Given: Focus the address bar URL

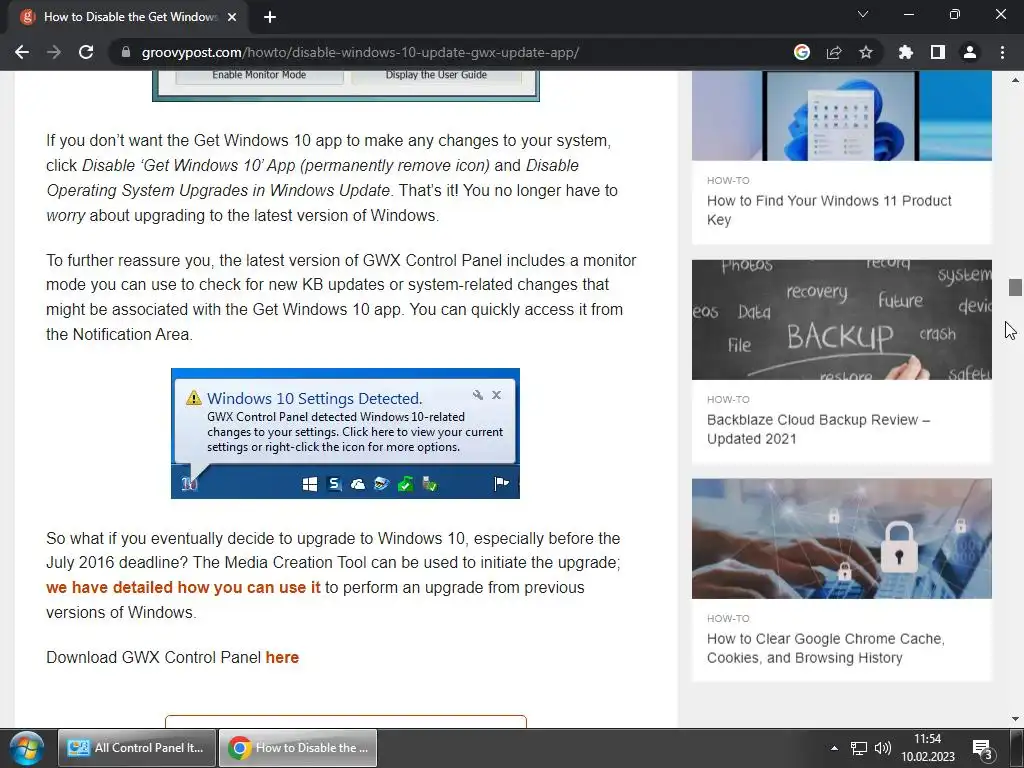Looking at the screenshot, I should 360,52.
